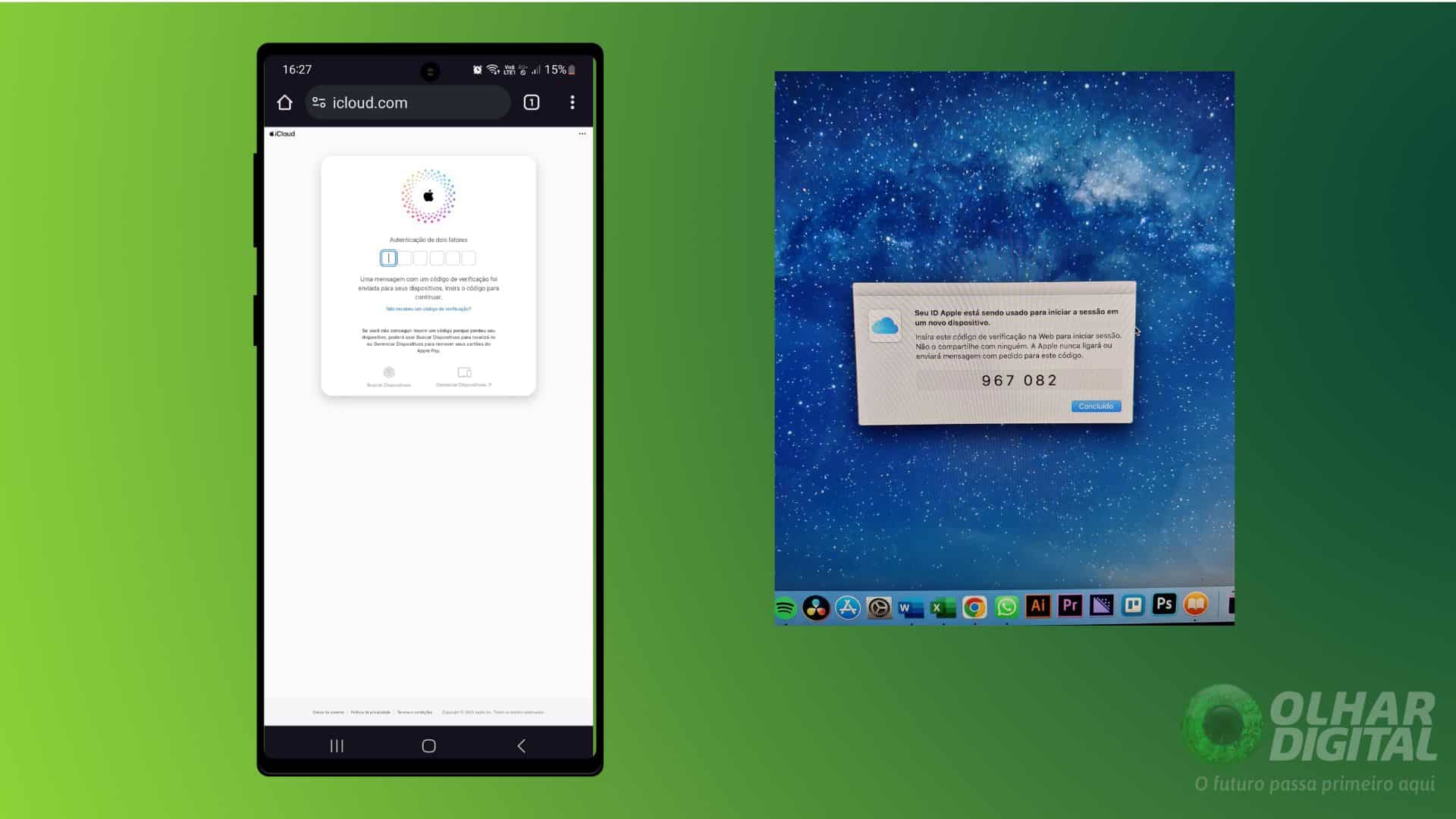The height and width of the screenshot is (819, 1456).
Task: Tap the Android home navigation button
Action: (x=428, y=746)
